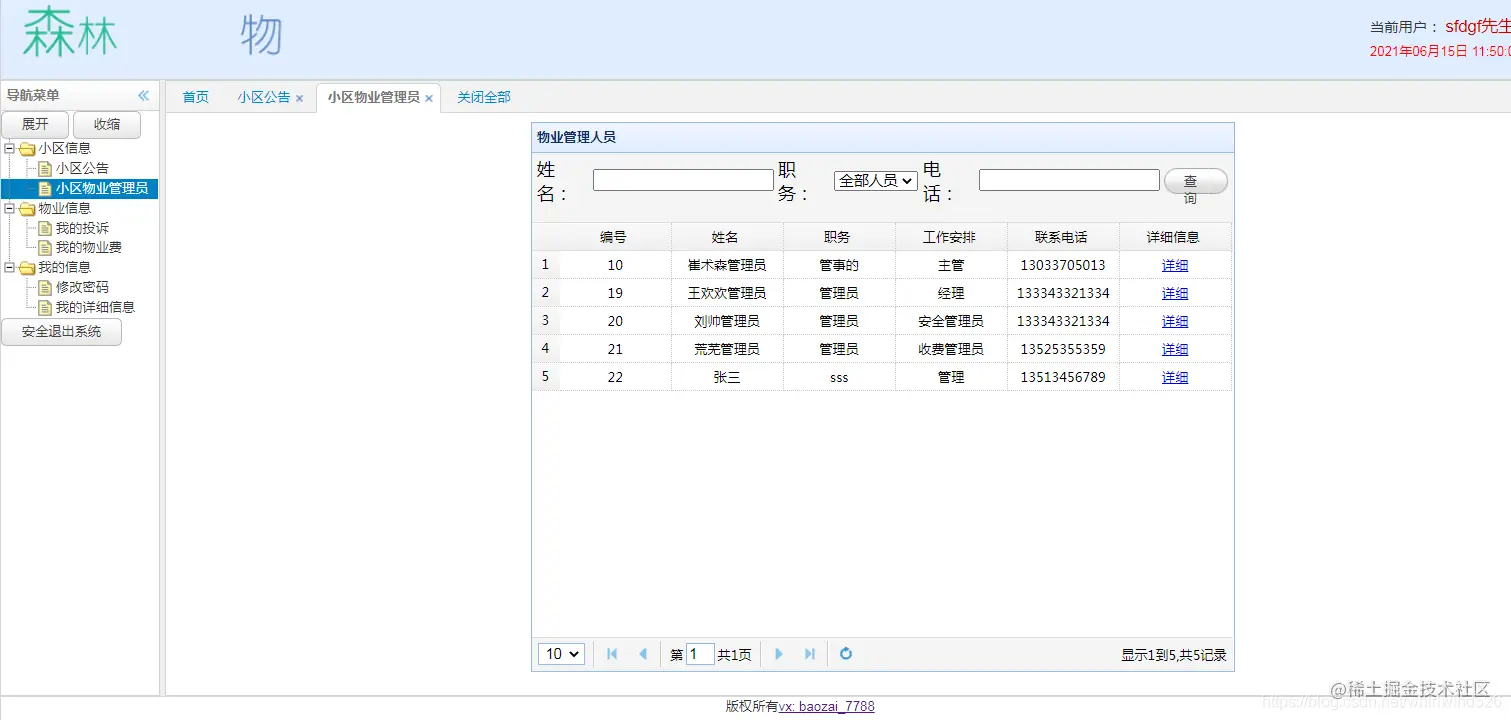
Task: Click the sfdgf先生 current user name
Action: pos(1477,27)
